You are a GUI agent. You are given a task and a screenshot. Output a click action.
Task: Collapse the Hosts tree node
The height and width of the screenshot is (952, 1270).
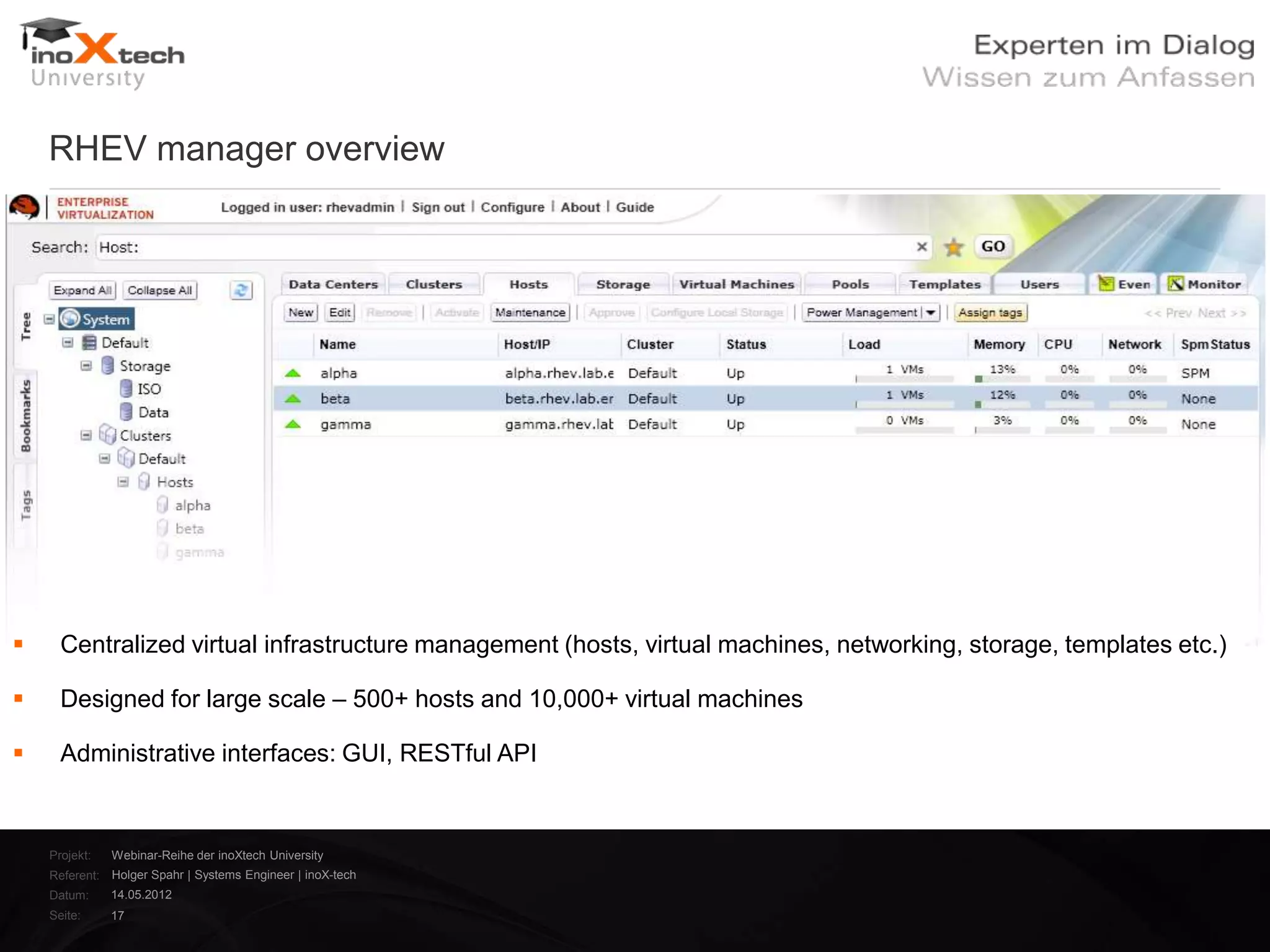coord(123,482)
